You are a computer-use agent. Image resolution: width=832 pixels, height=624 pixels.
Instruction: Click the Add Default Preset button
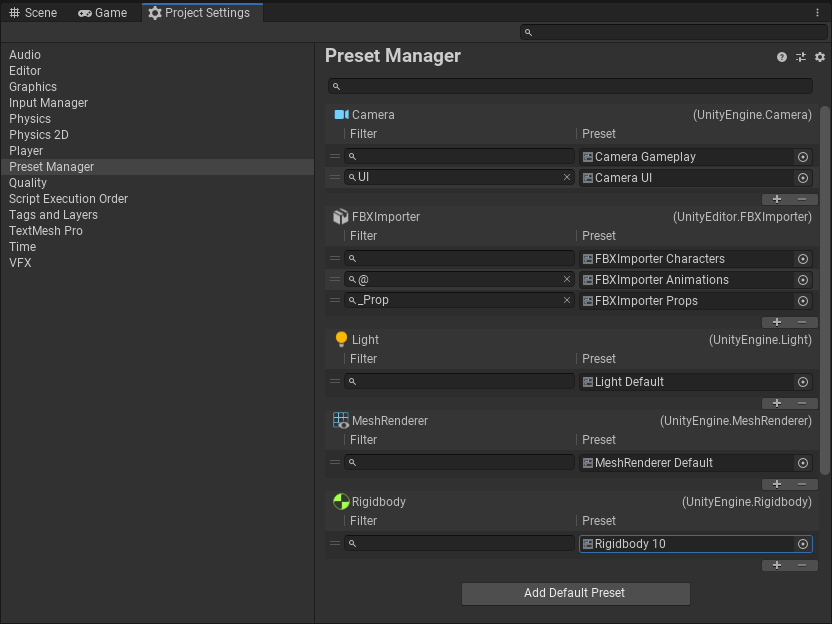576,593
